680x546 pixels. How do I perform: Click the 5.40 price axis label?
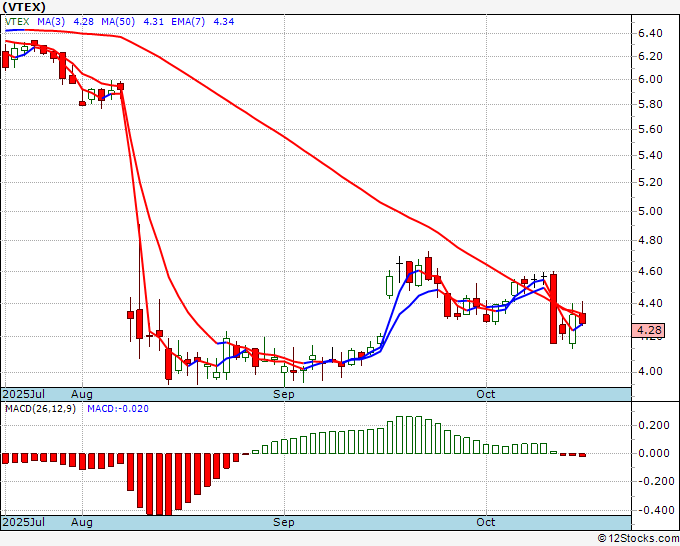[651, 155]
